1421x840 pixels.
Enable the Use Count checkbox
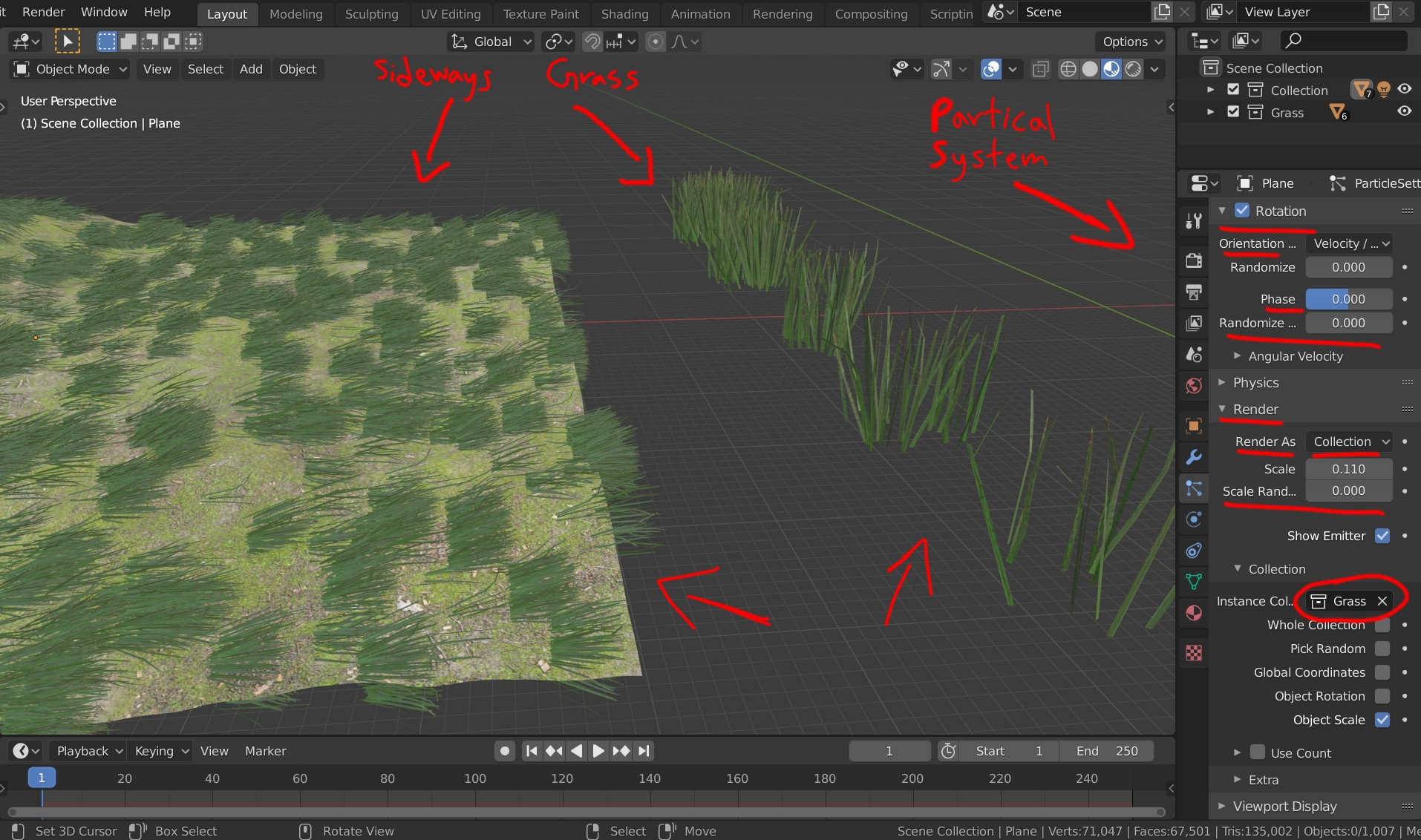[x=1258, y=752]
